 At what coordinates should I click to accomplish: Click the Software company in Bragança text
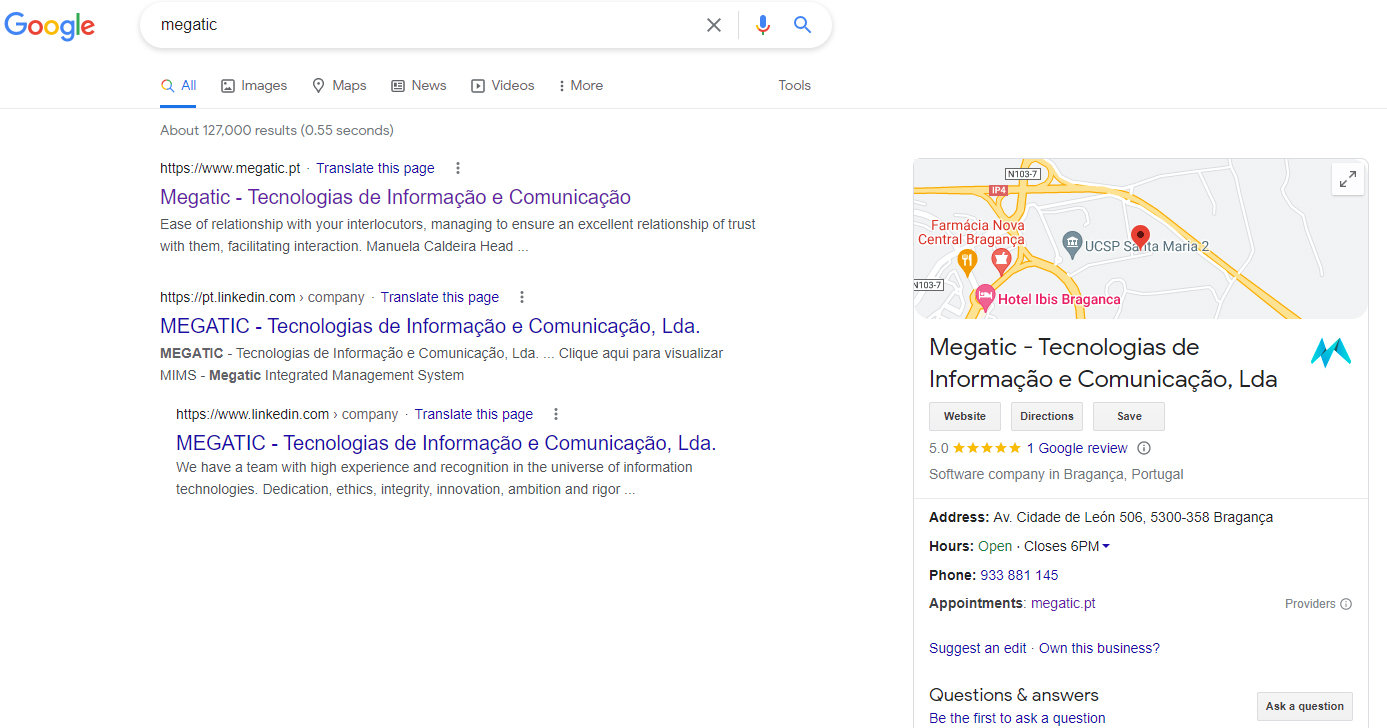tap(1056, 474)
